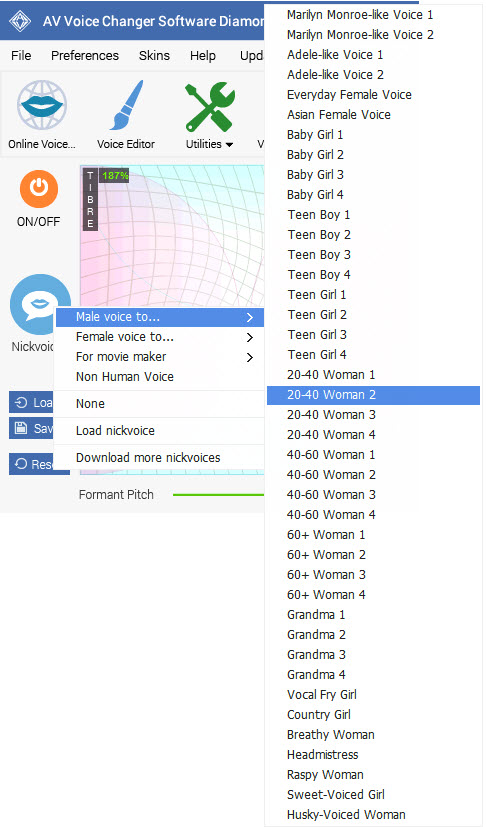Choose Vocal Fry Girl voice
Screen dimensions: 486x827
[373, 695]
